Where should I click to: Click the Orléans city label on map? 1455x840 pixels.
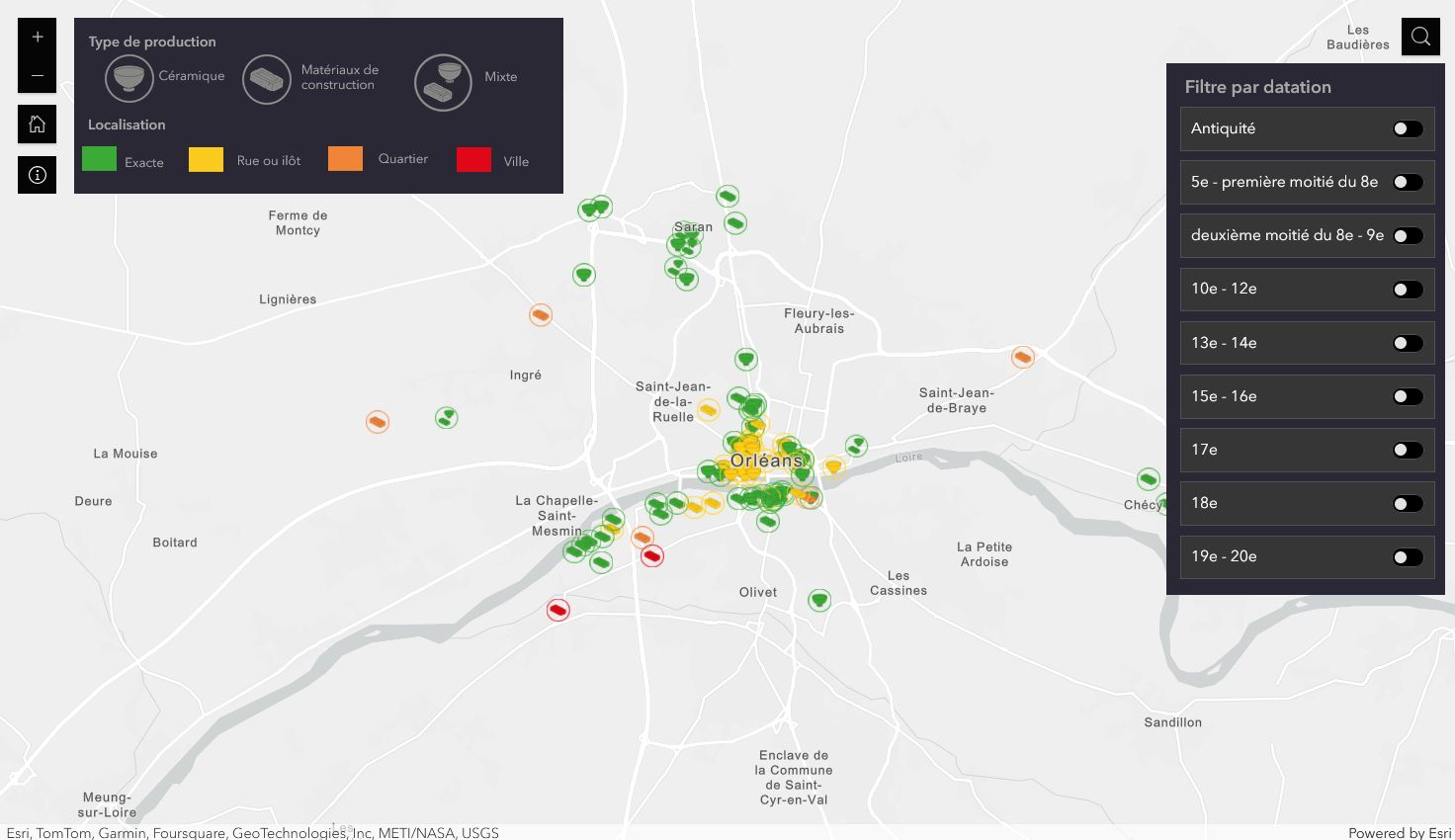click(x=766, y=461)
